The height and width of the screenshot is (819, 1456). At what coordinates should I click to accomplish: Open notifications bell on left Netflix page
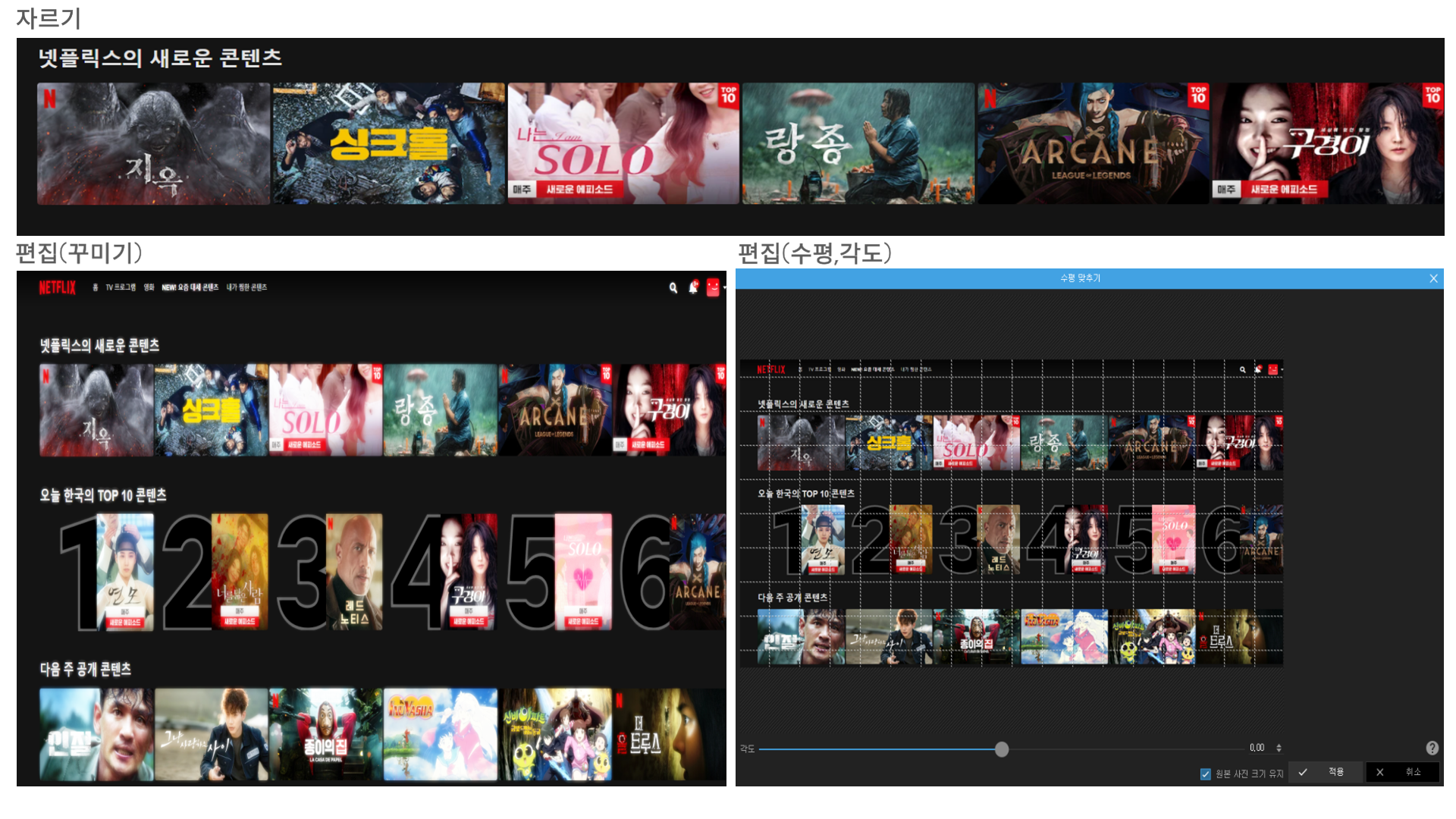click(693, 287)
